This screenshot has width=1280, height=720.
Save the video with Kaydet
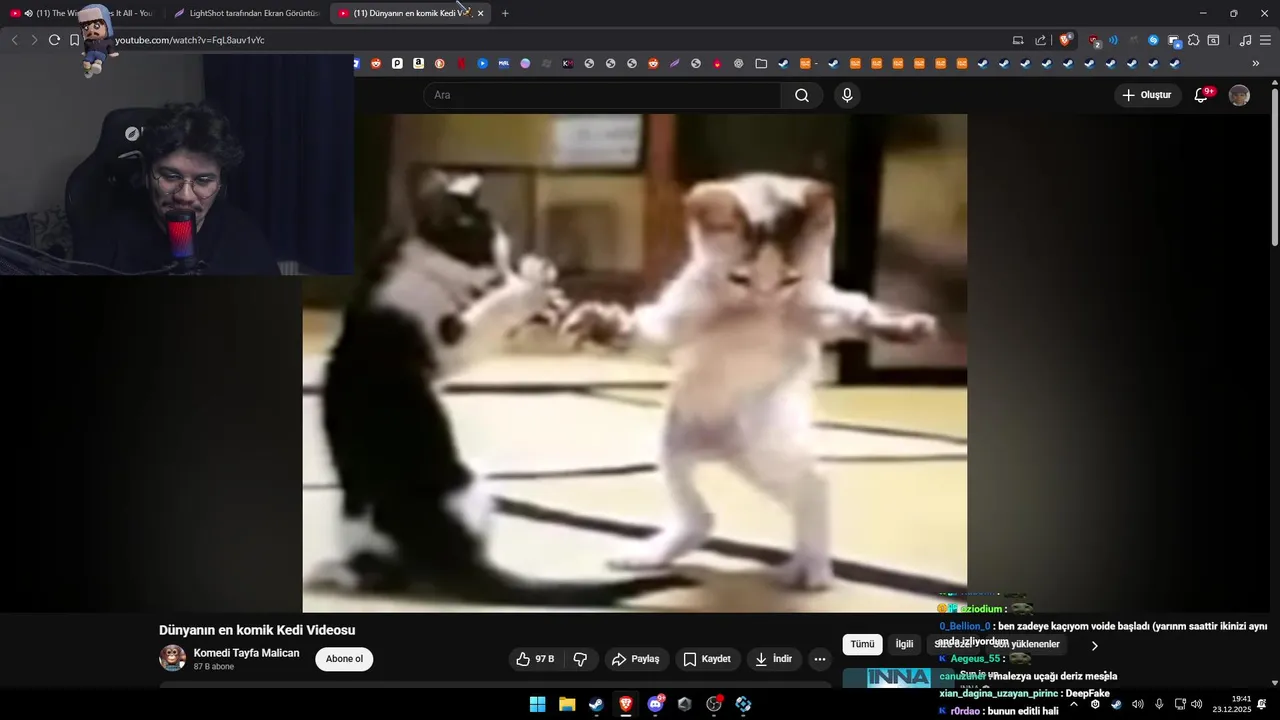pos(707,659)
